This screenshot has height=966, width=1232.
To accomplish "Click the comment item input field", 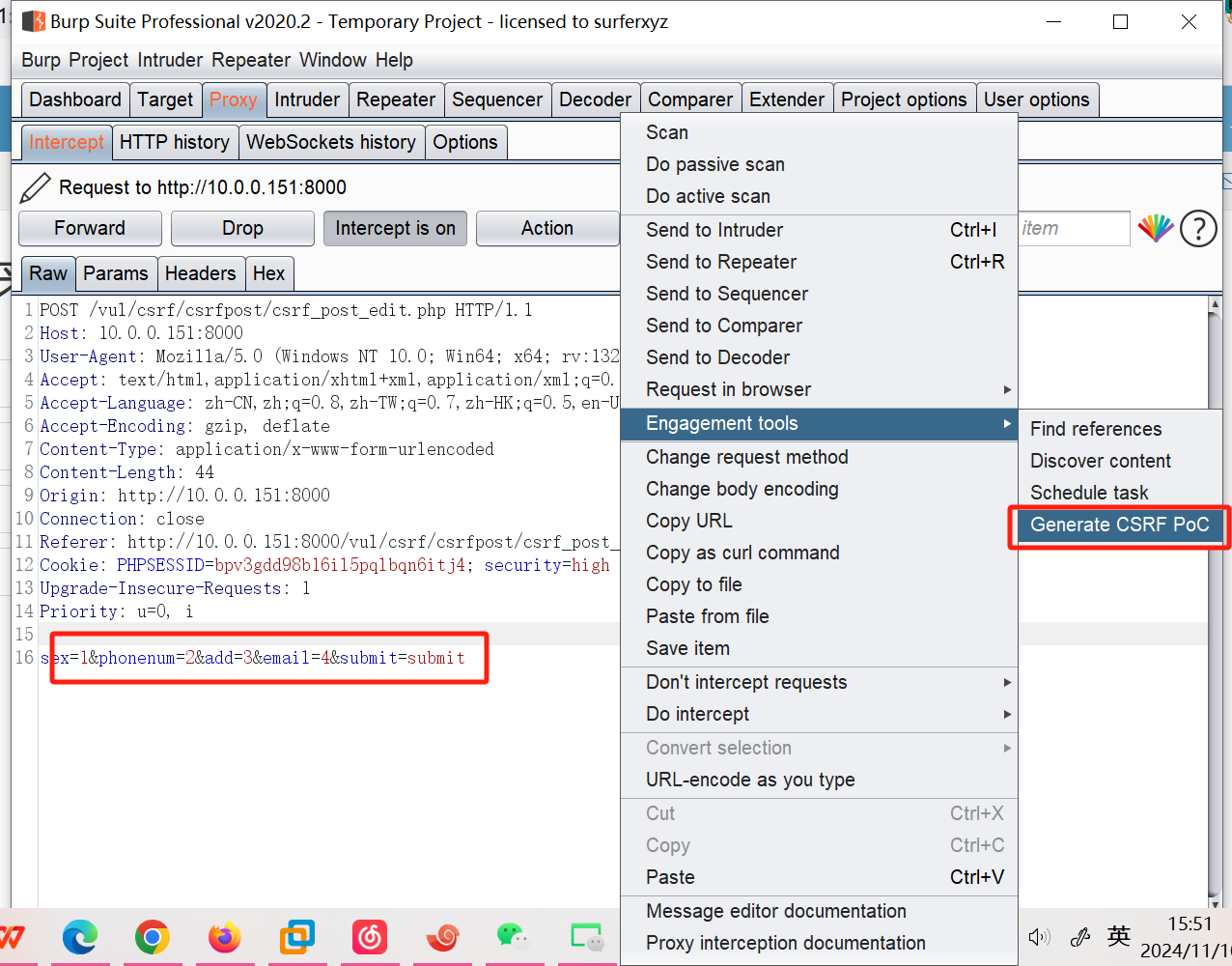I will (1073, 228).
